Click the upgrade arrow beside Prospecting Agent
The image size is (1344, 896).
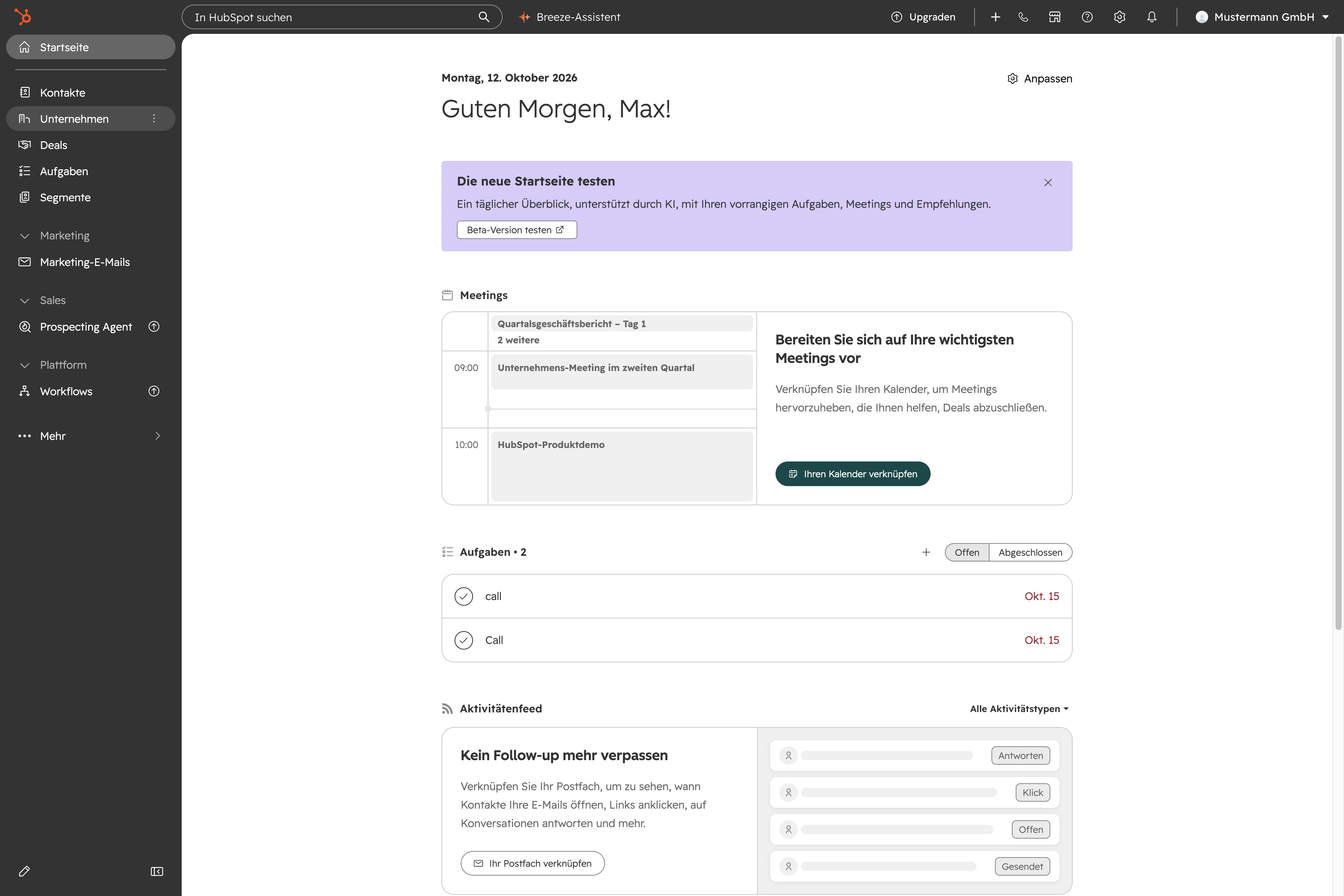[x=154, y=326]
